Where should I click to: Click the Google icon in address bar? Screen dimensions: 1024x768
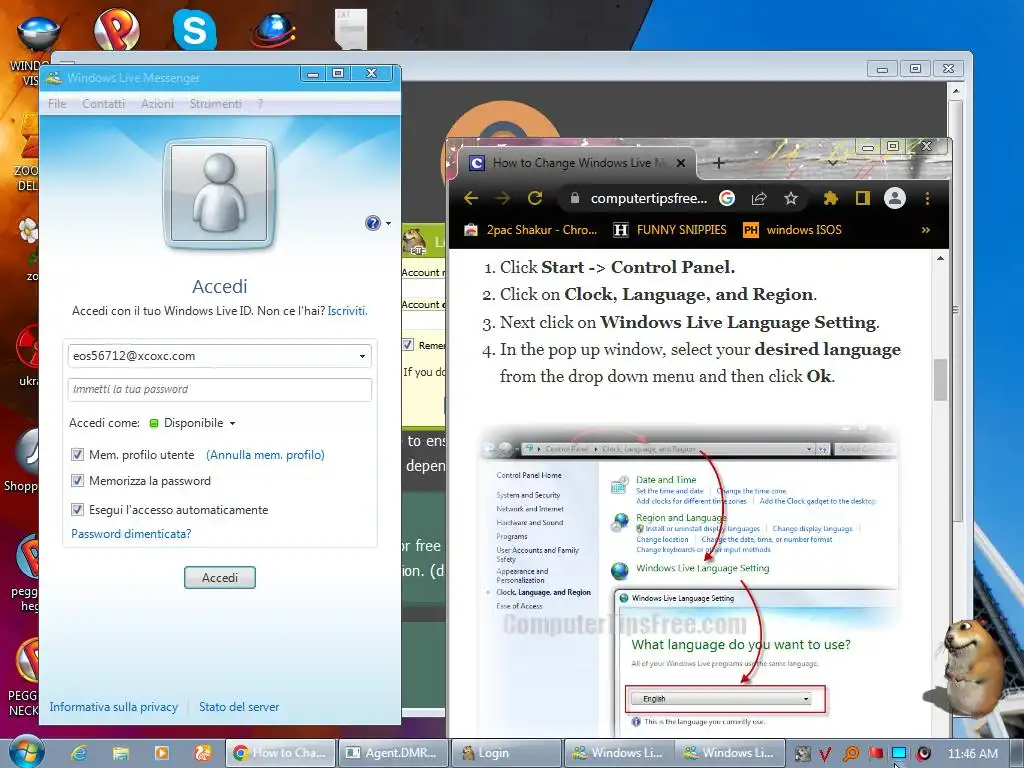727,198
